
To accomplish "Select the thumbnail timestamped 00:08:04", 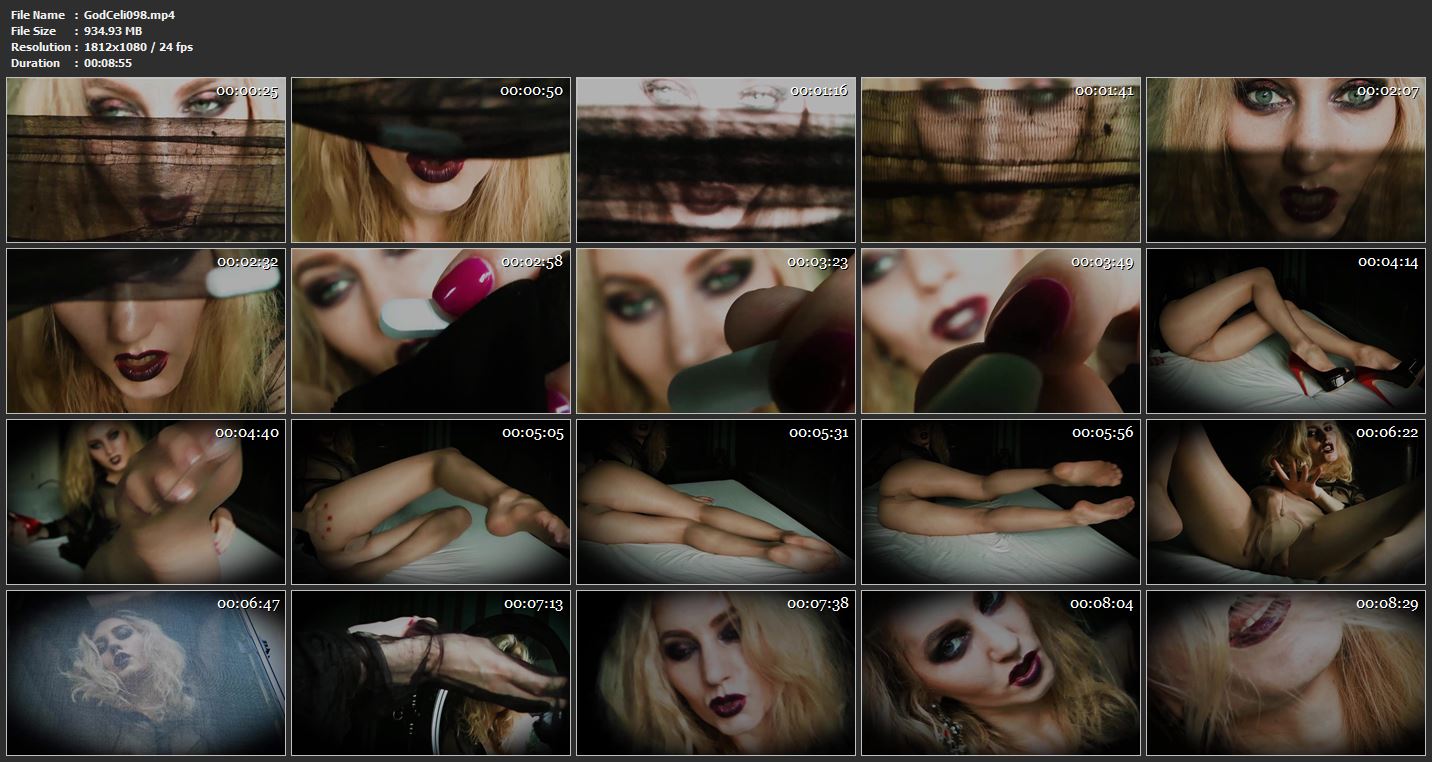I will click(x=1001, y=673).
